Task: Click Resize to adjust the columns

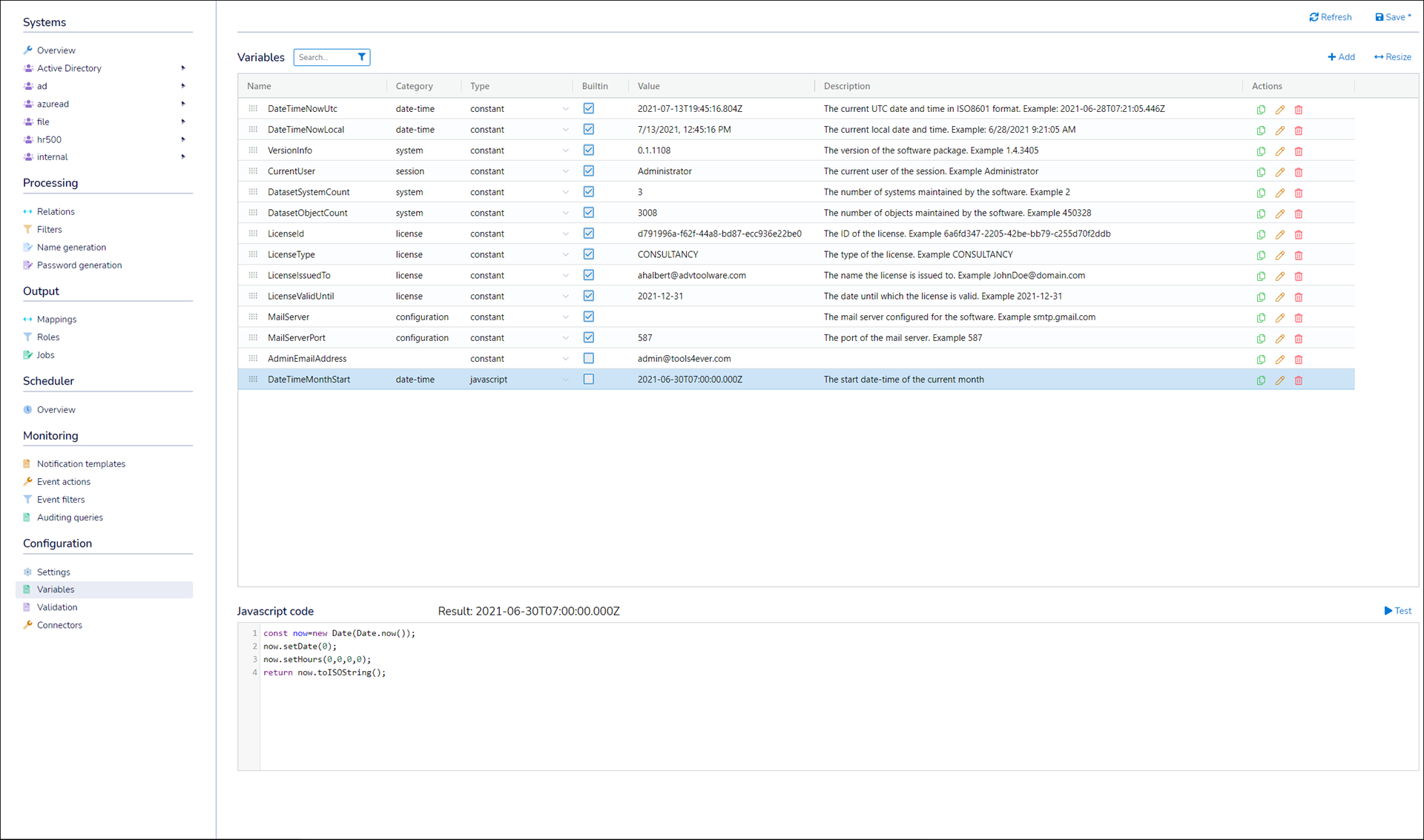Action: [x=1393, y=57]
